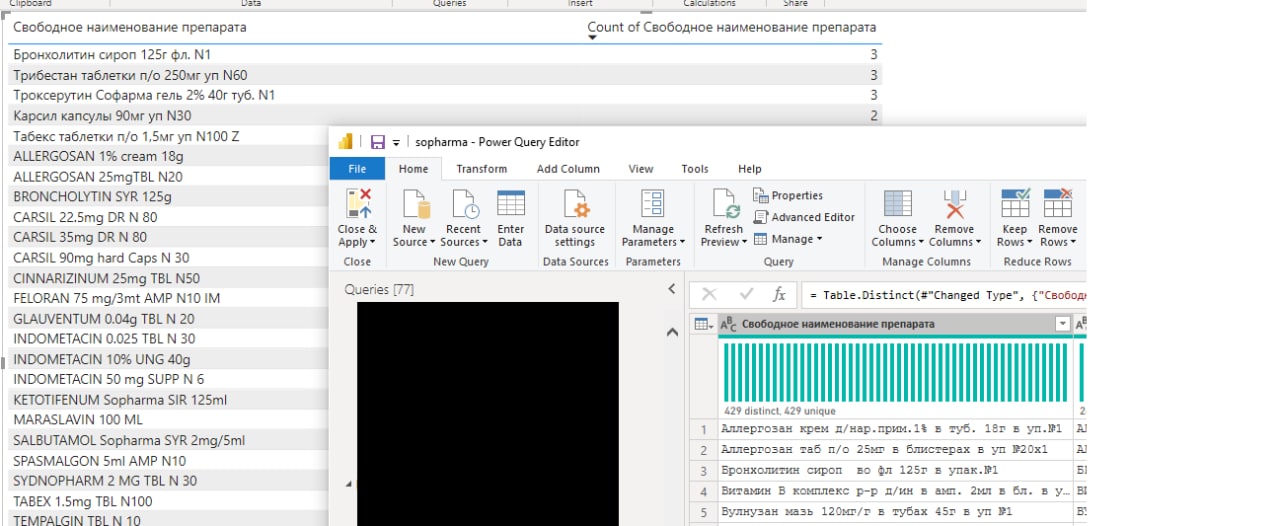Click the Queries [77] pane title
Image resolution: width=1280 pixels, height=526 pixels.
click(379, 289)
